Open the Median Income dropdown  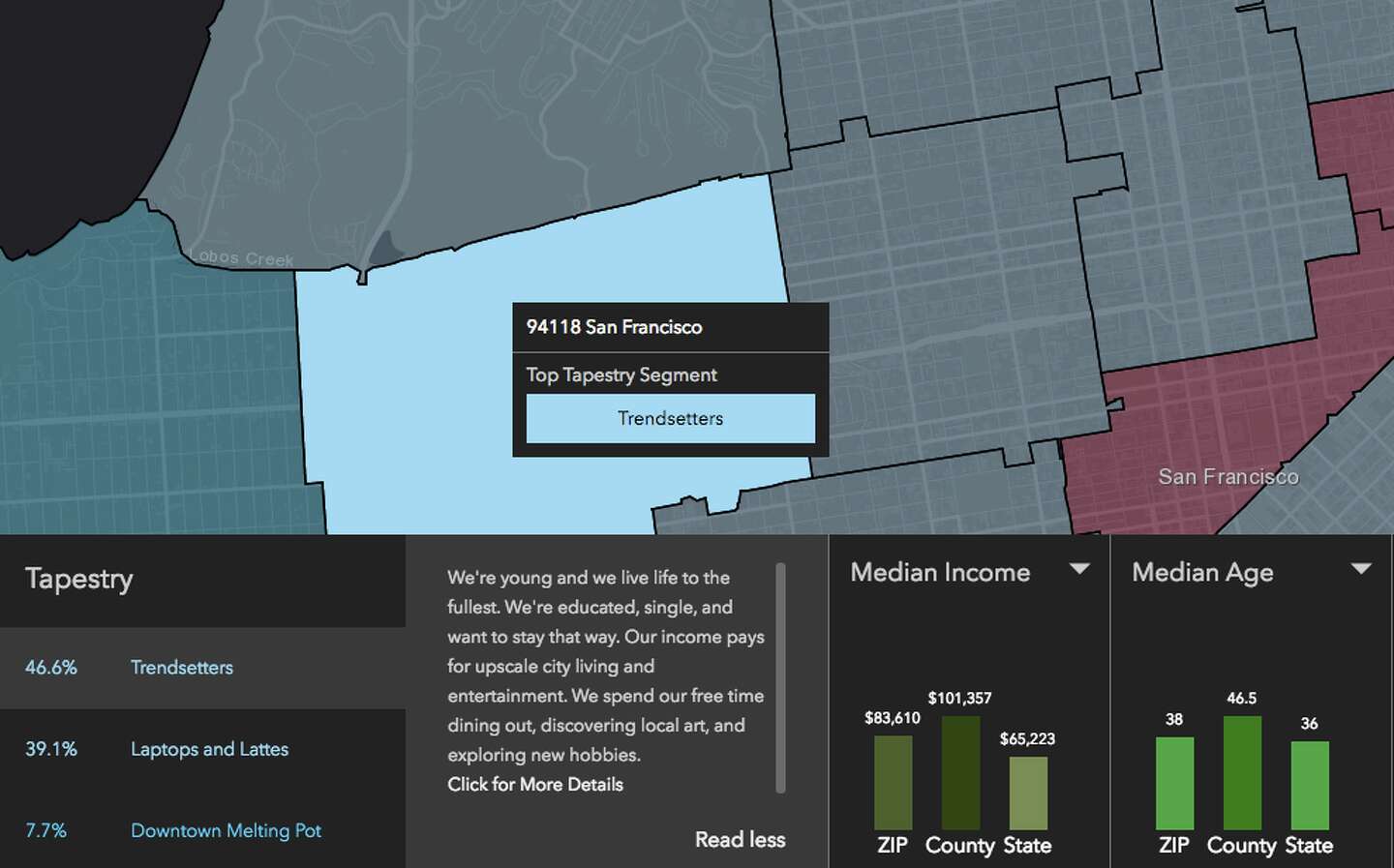point(1081,570)
